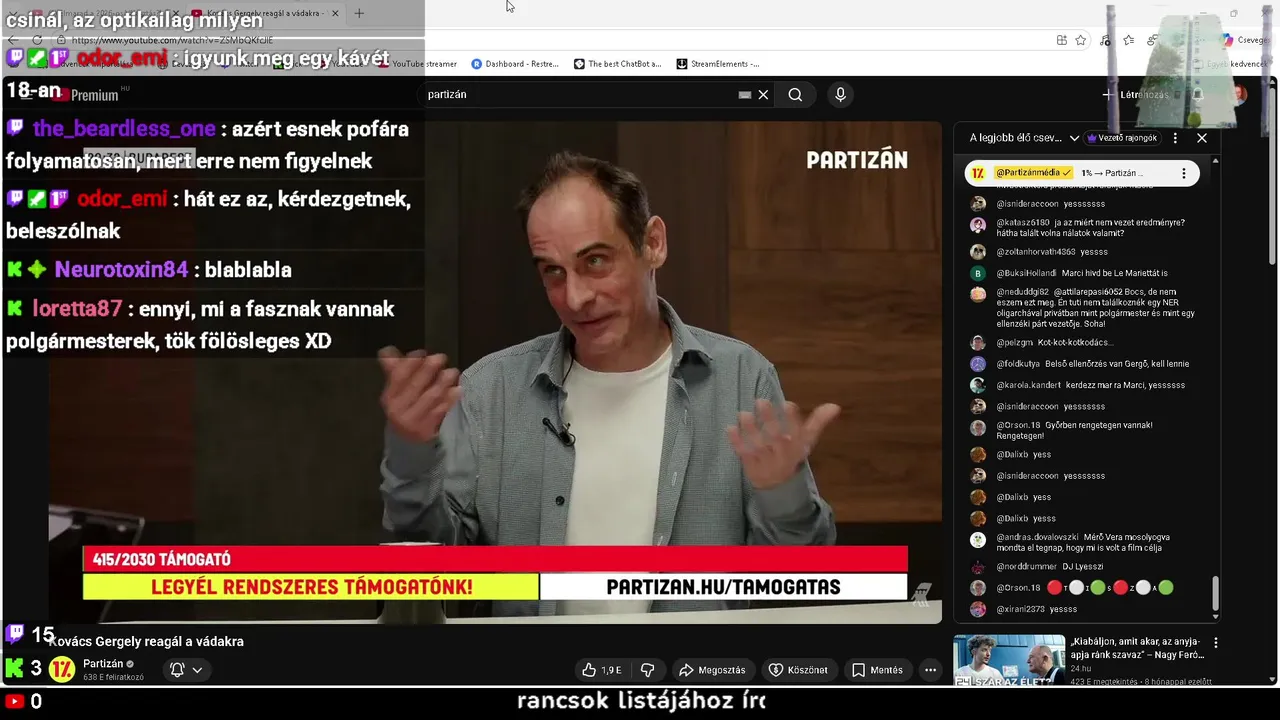Open the Csevegés Copilot button

click(x=1245, y=40)
